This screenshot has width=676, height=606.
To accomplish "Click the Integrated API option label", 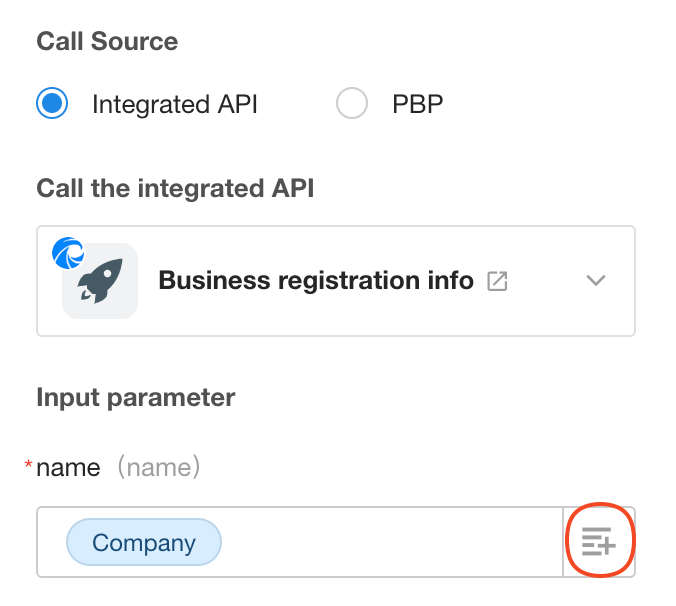I will [175, 104].
